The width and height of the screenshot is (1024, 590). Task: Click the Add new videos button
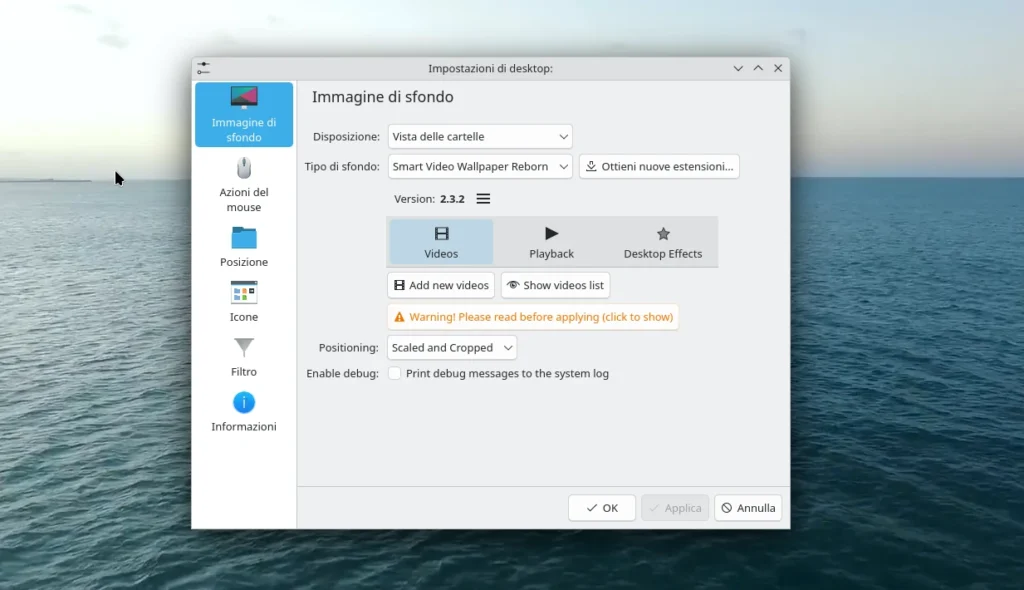pos(441,285)
